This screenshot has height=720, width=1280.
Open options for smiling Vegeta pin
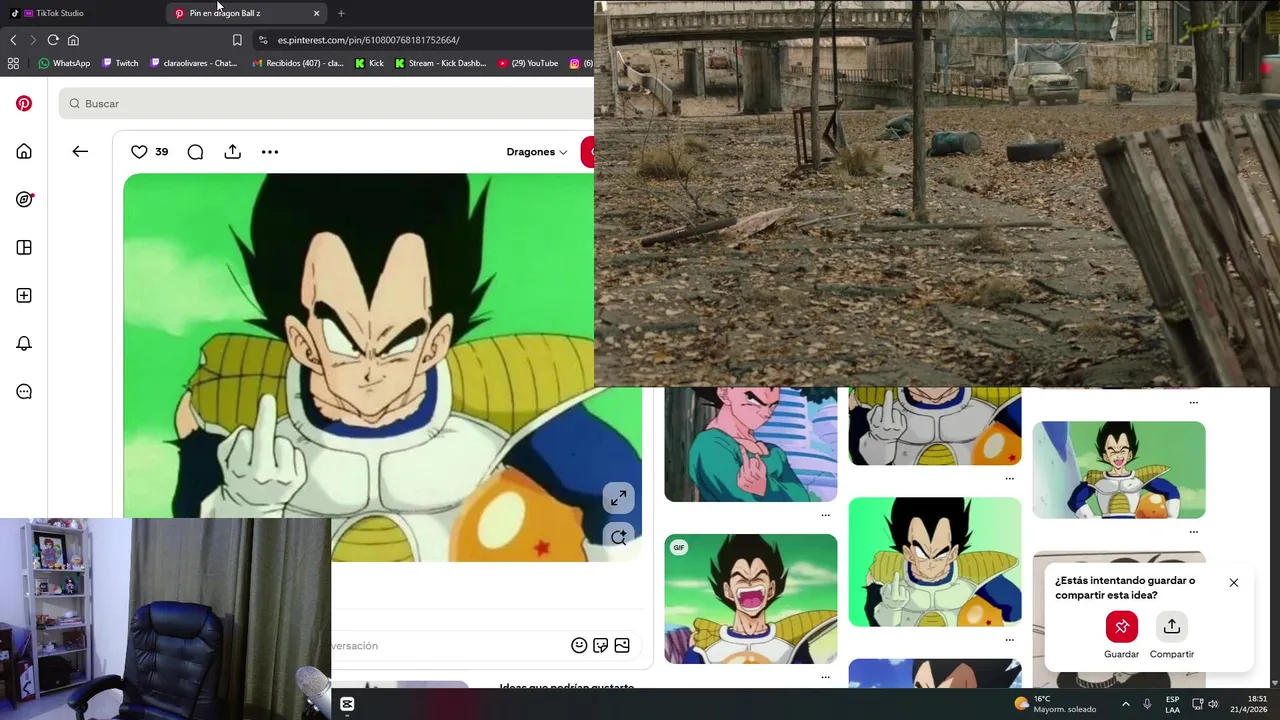point(1193,532)
